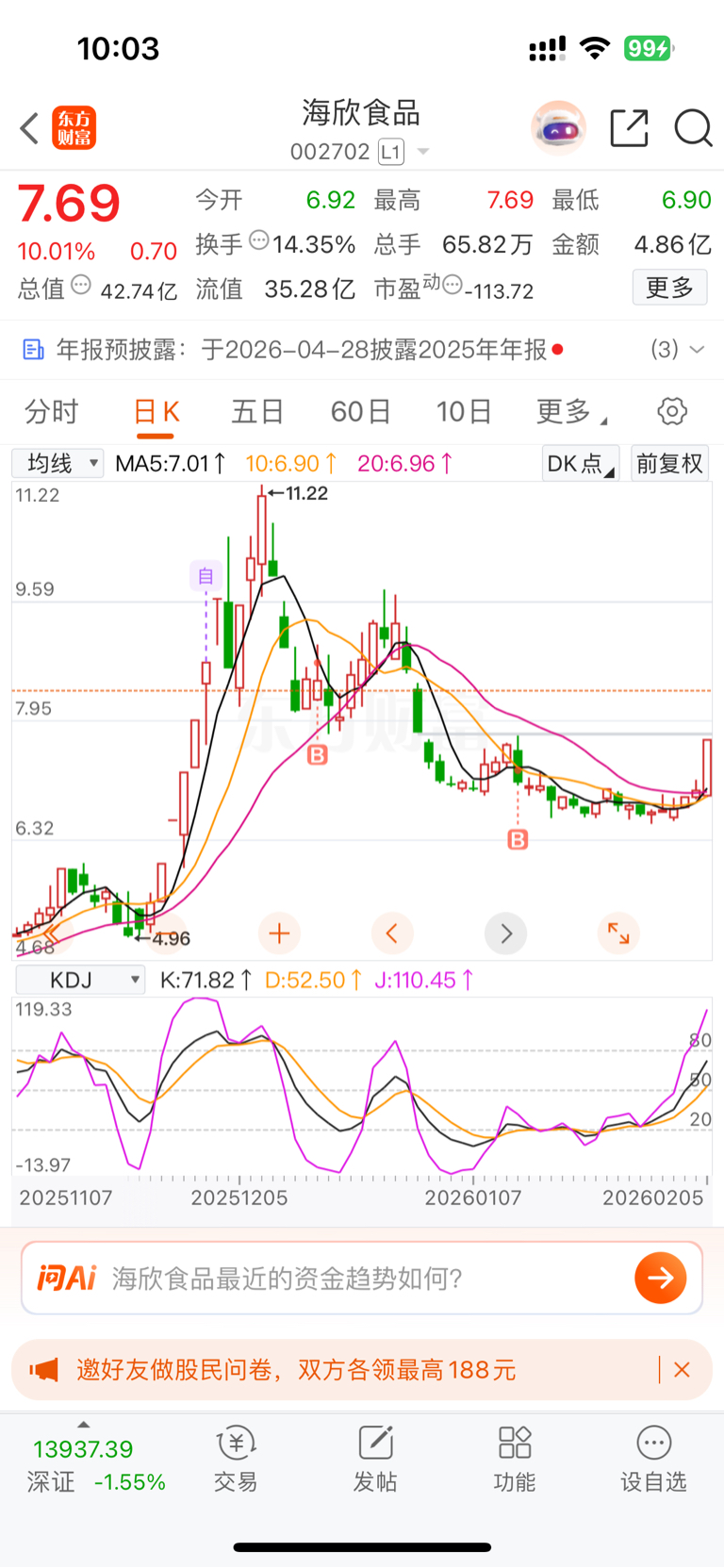Submit question with orange arrow button
Image resolution: width=724 pixels, height=1568 pixels.
click(x=660, y=1278)
